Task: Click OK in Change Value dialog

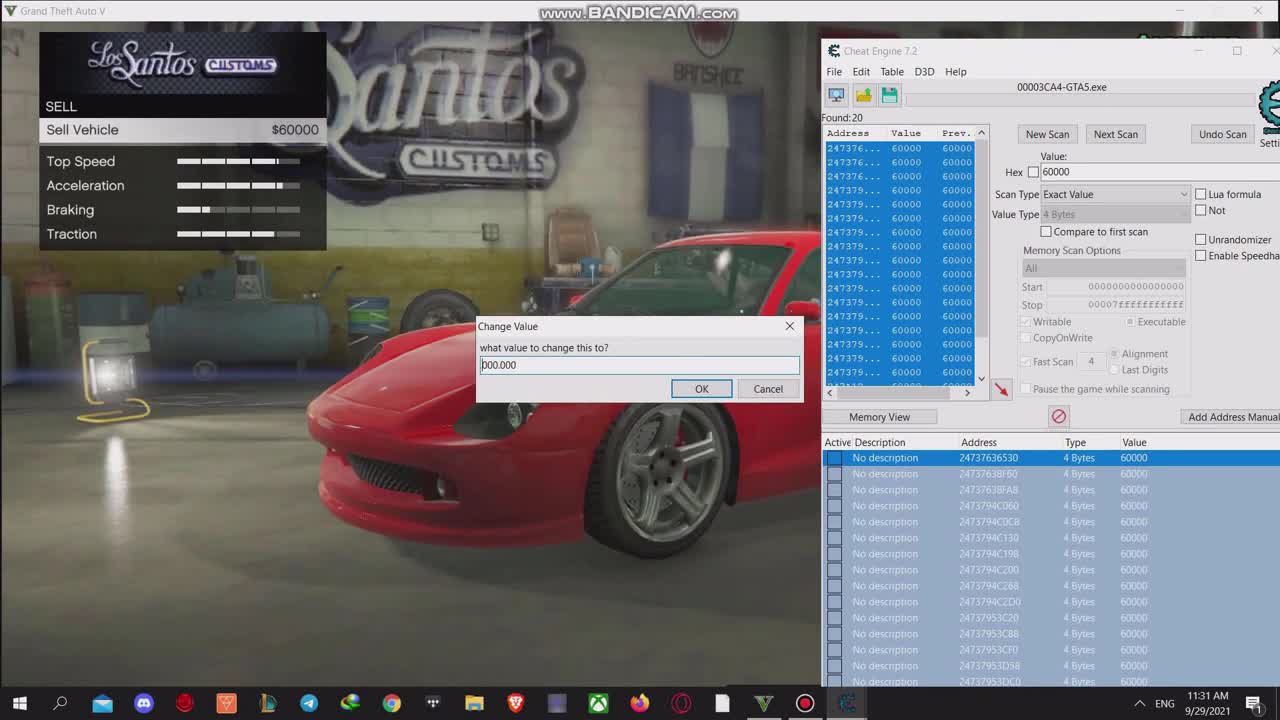Action: (x=701, y=389)
